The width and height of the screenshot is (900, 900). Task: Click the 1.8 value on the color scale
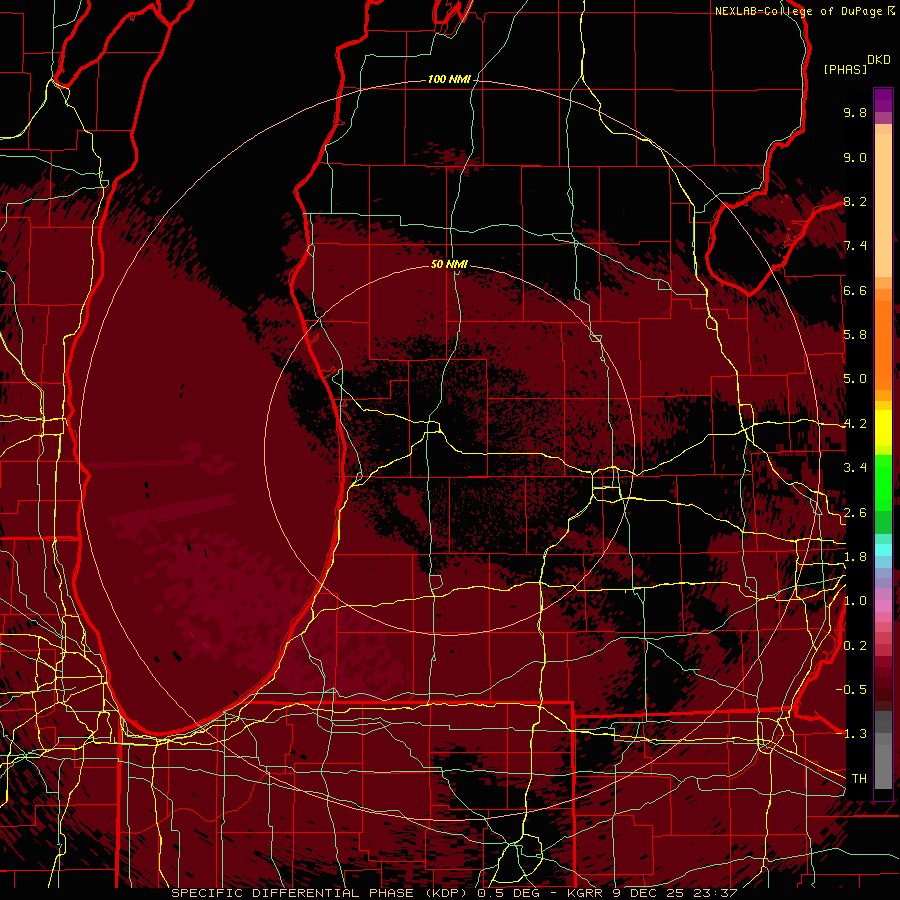(855, 557)
